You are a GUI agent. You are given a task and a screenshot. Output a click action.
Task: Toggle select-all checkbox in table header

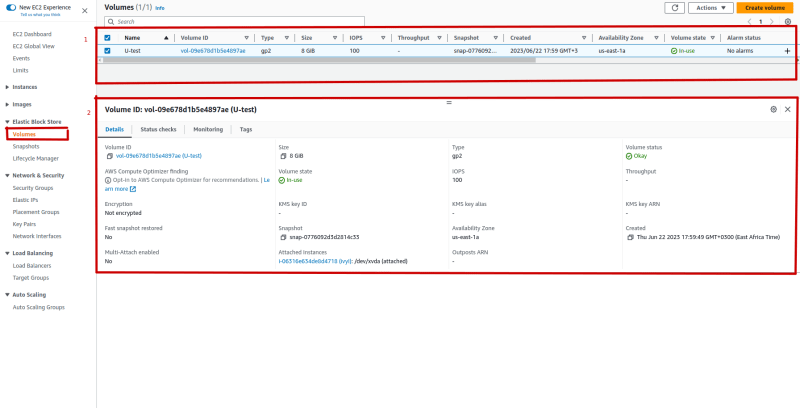pos(107,38)
